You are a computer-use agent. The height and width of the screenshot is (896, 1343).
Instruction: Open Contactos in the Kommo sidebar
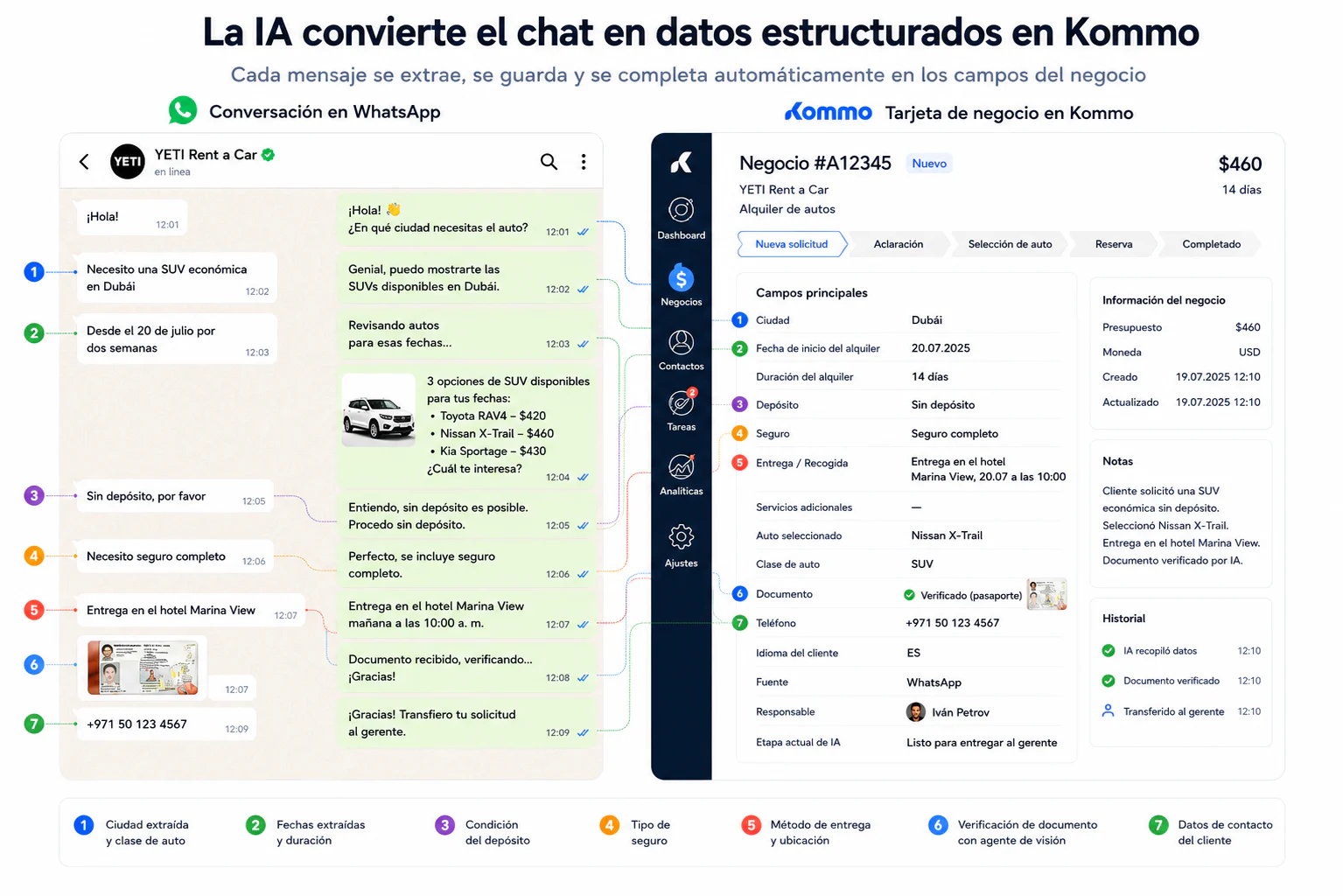click(x=682, y=350)
